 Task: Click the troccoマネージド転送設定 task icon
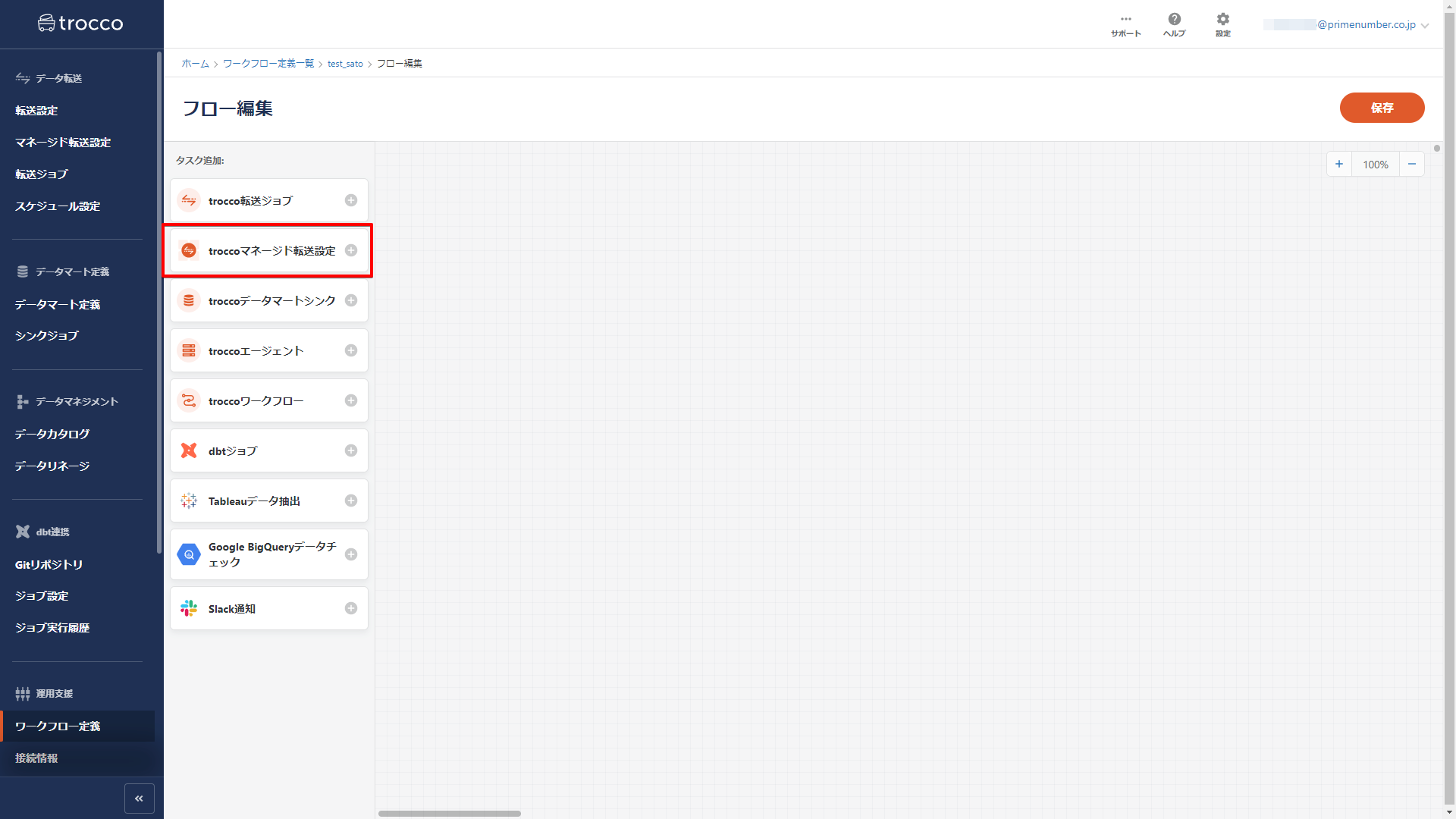coord(189,250)
